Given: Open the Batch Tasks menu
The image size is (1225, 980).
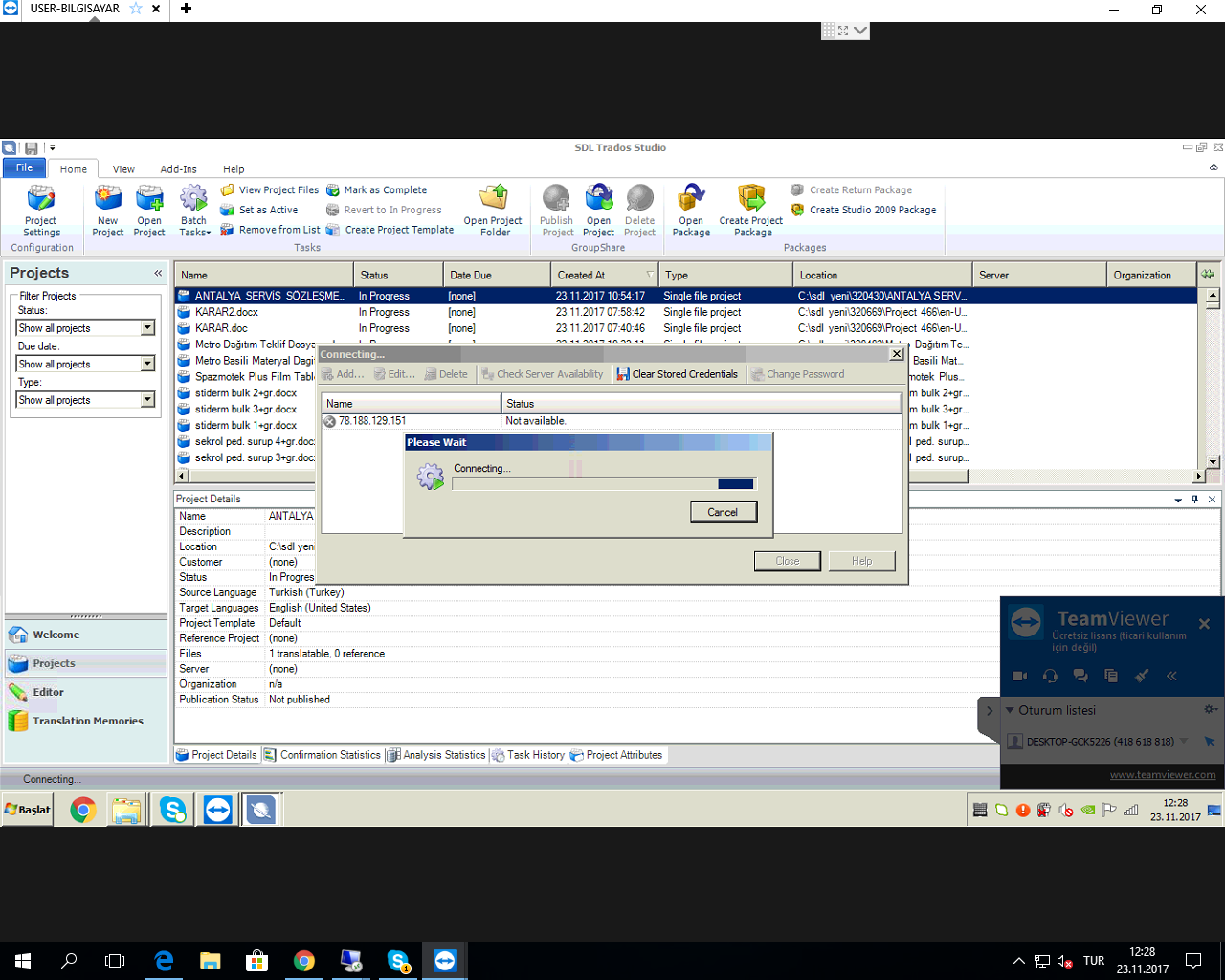Looking at the screenshot, I should 194,211.
